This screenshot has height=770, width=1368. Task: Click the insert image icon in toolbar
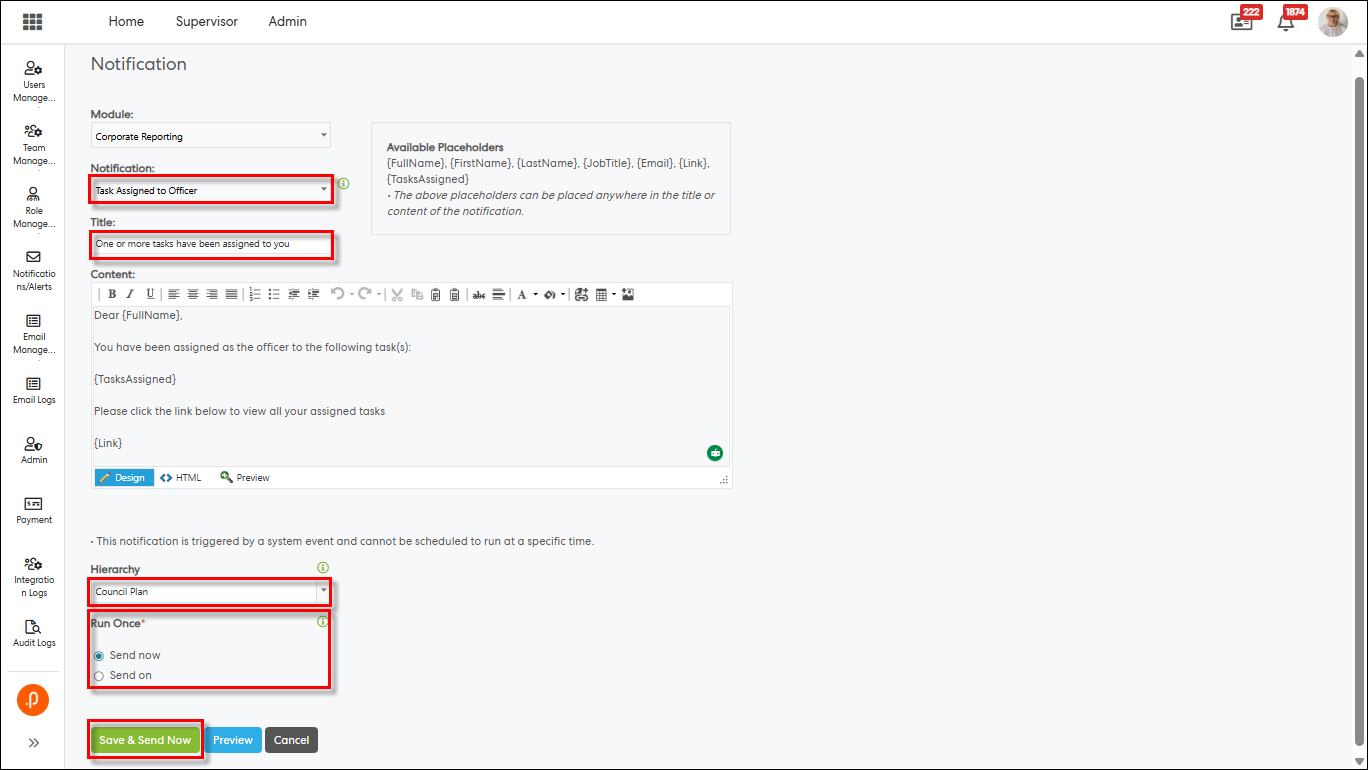tap(628, 294)
